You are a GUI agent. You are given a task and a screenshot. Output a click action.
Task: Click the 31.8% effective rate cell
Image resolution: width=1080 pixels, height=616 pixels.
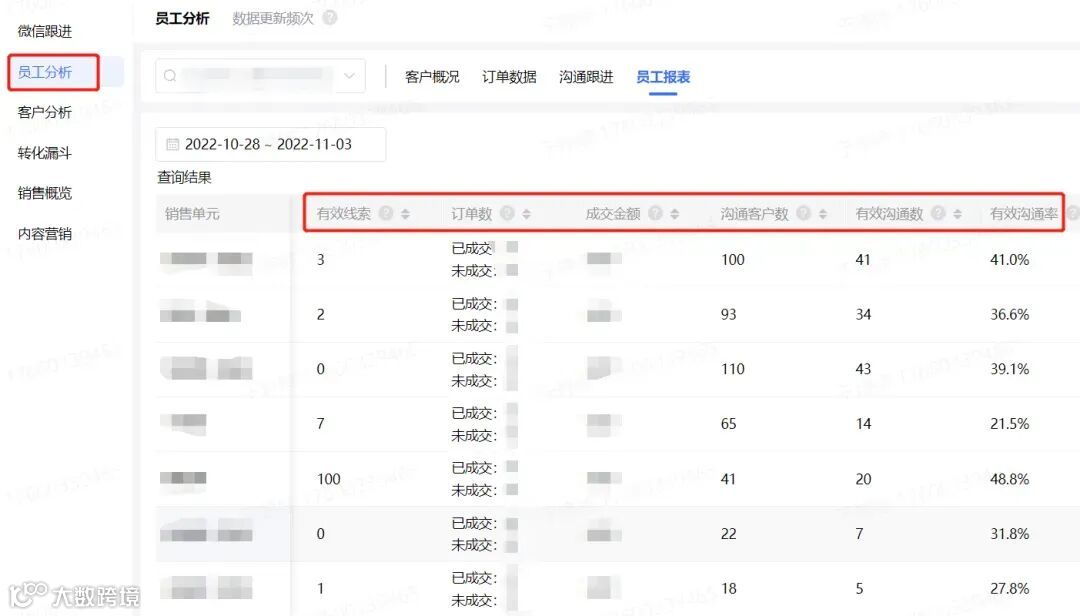[x=1009, y=534]
